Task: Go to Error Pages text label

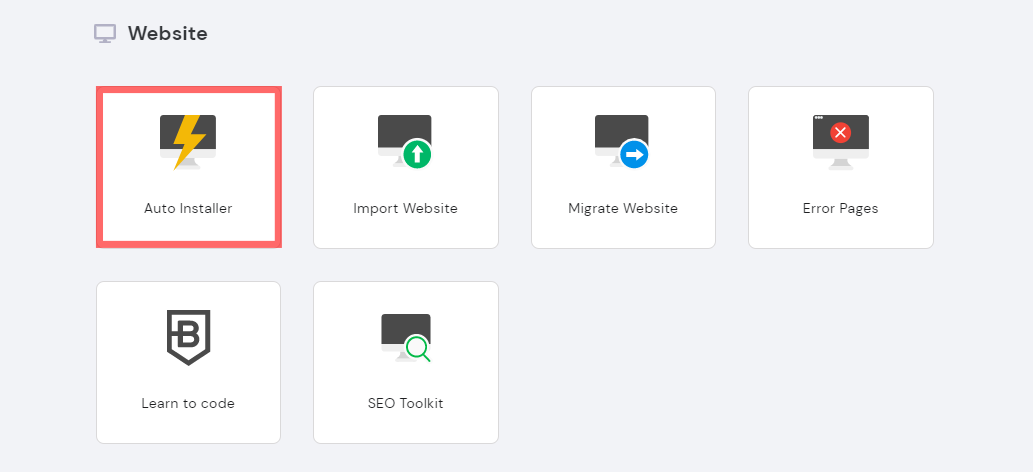Action: 840,209
